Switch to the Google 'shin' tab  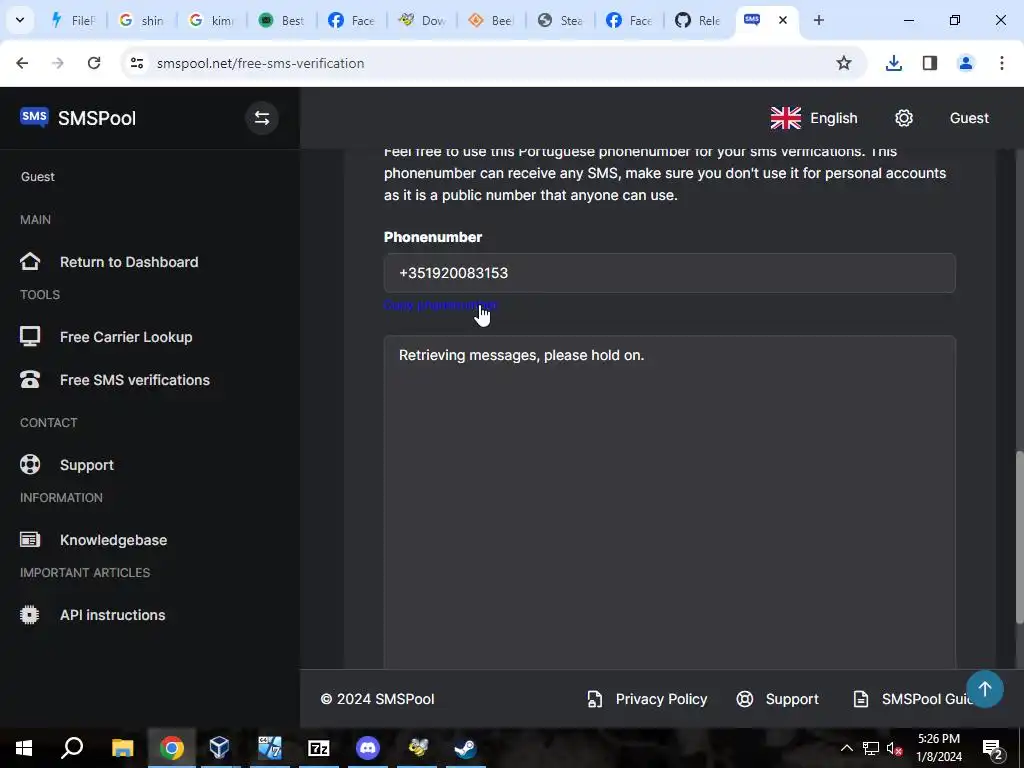click(x=142, y=20)
